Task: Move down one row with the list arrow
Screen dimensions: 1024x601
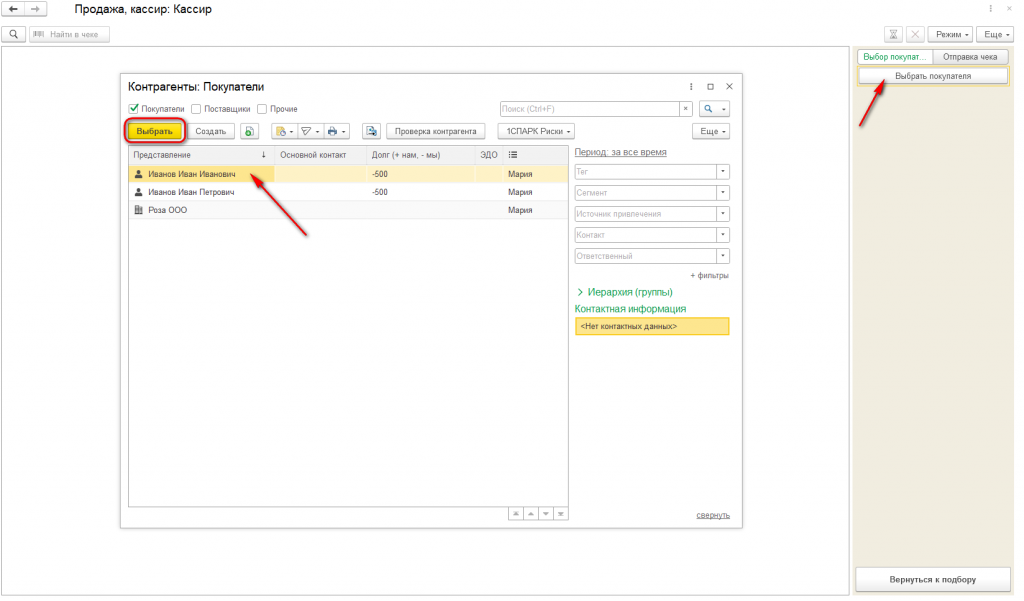Action: (546, 514)
